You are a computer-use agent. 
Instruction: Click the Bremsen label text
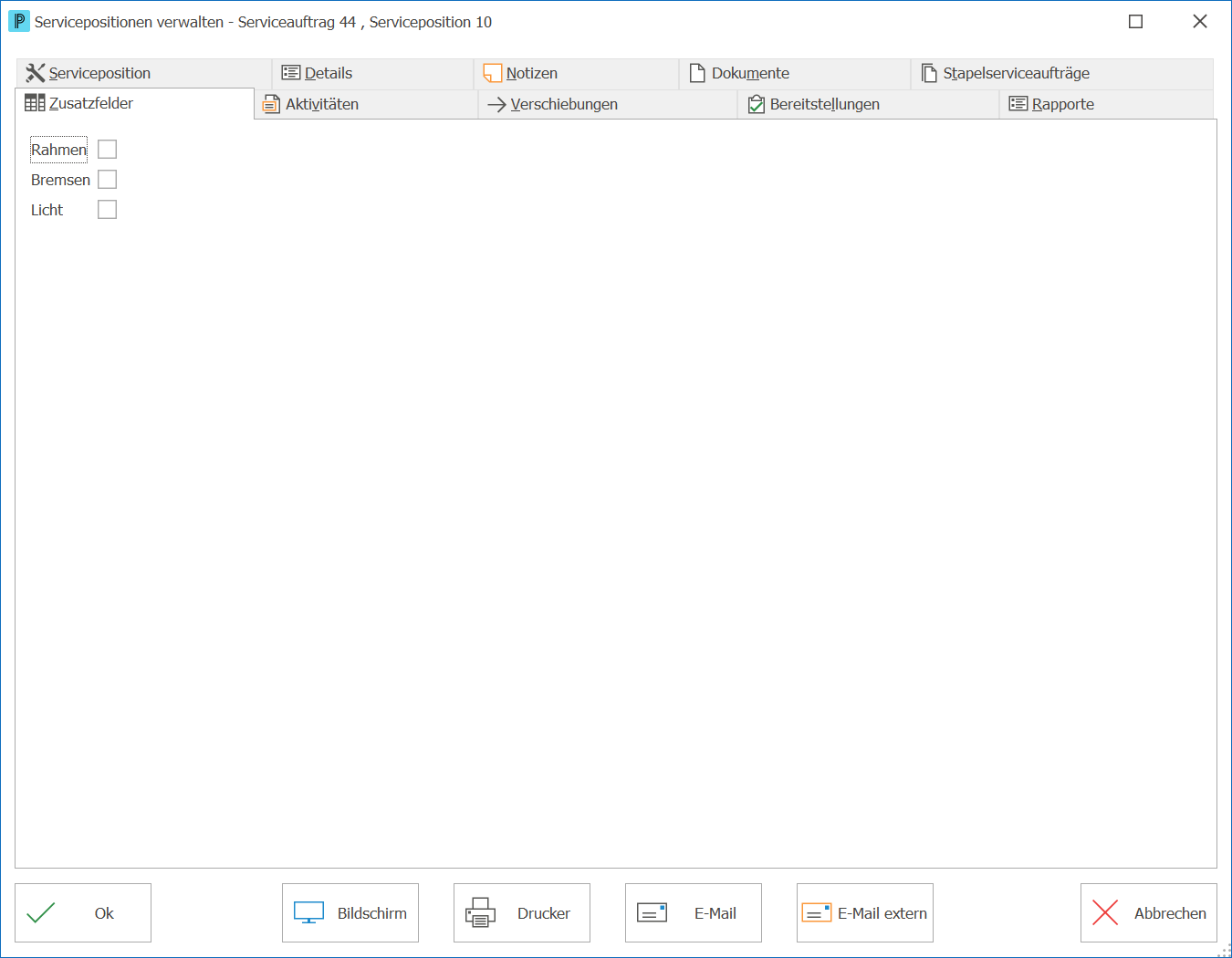60,180
